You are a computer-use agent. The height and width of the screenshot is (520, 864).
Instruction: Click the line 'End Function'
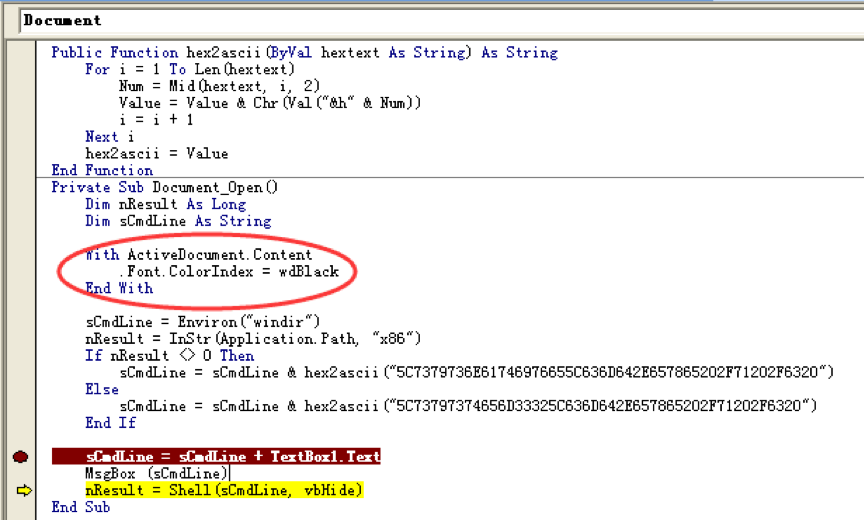102,170
